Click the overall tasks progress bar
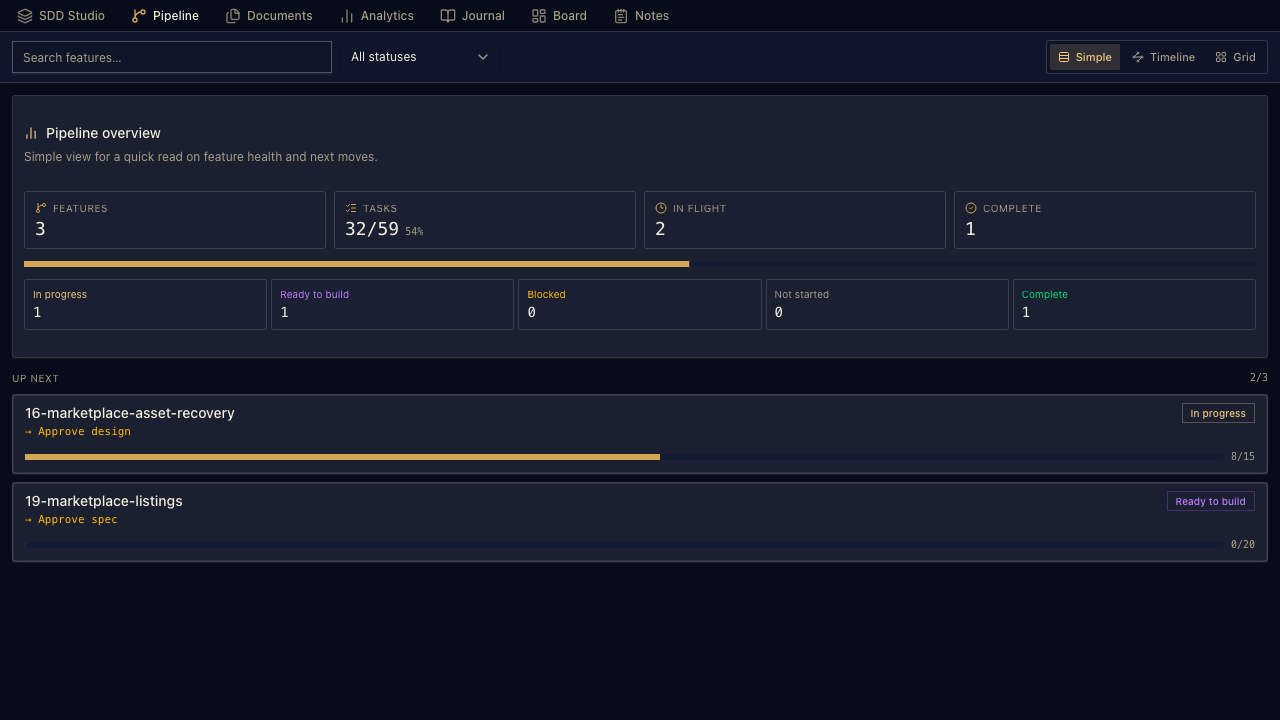The width and height of the screenshot is (1280, 720). click(x=640, y=264)
